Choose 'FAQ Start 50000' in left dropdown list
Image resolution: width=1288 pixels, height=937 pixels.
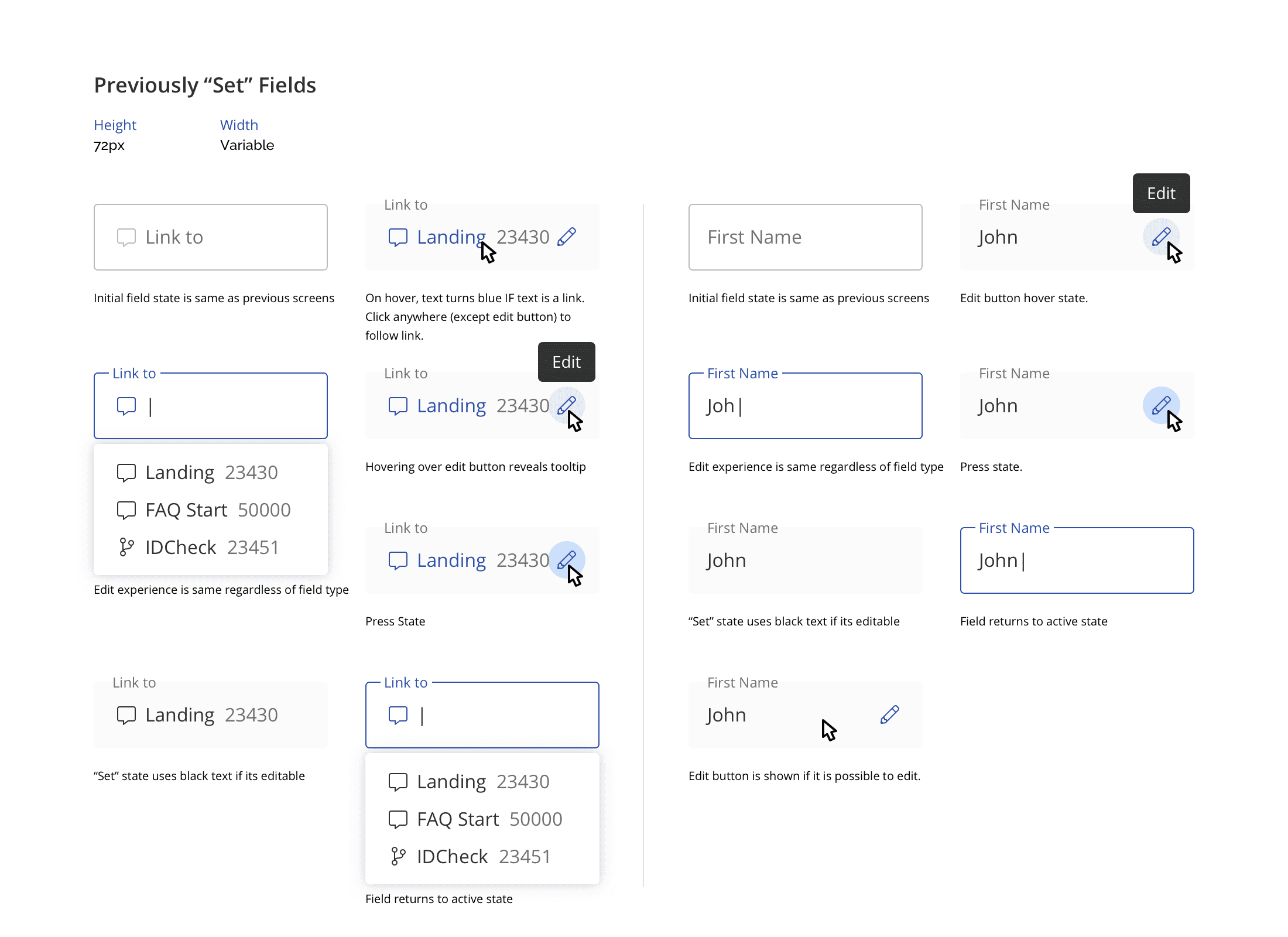click(x=218, y=510)
